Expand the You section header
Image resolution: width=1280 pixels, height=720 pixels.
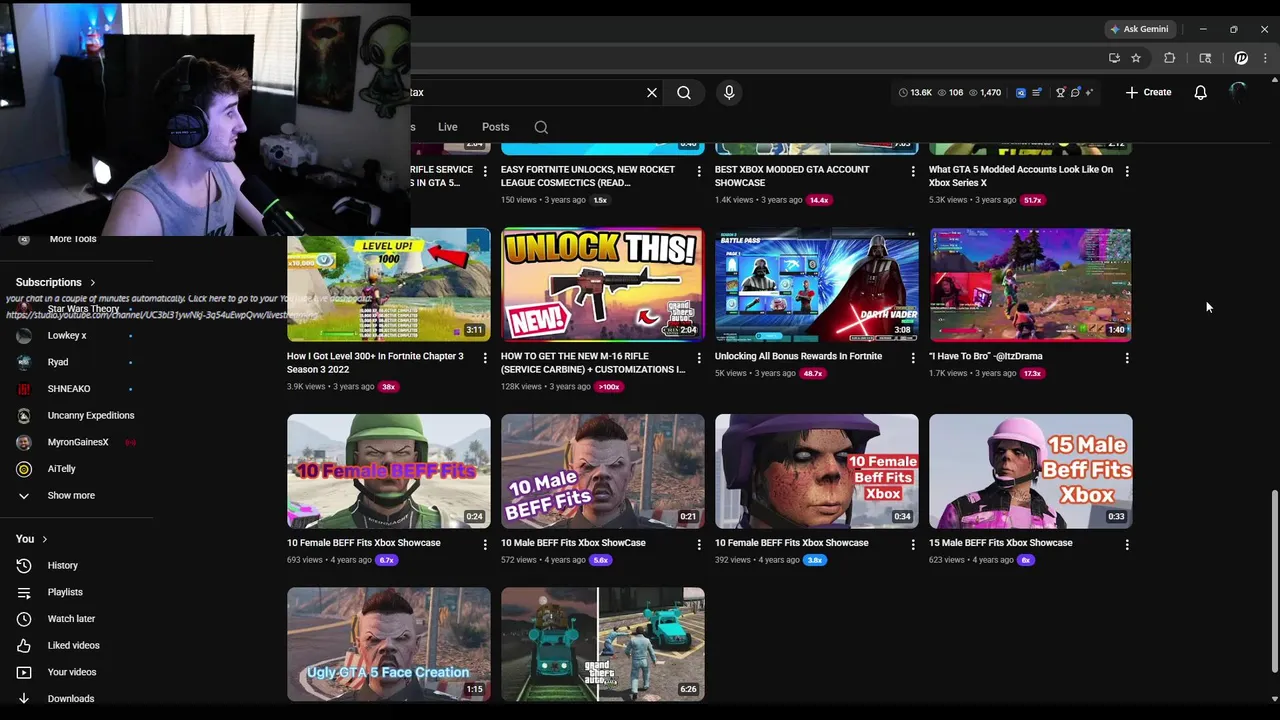pos(31,539)
